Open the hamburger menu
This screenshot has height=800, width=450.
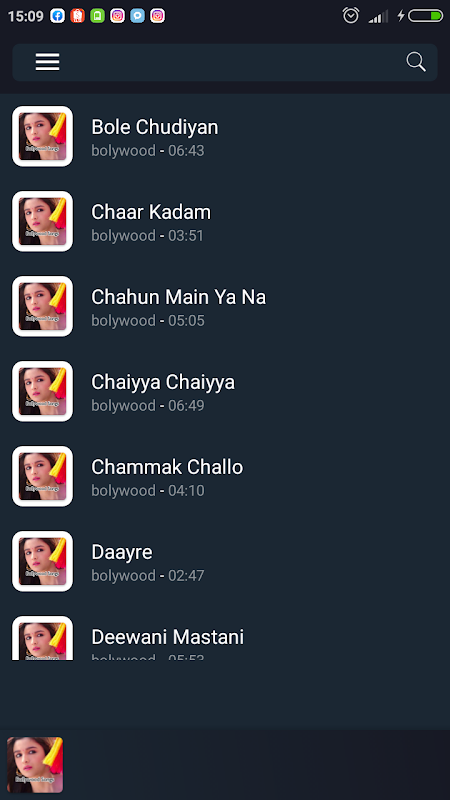click(47, 62)
